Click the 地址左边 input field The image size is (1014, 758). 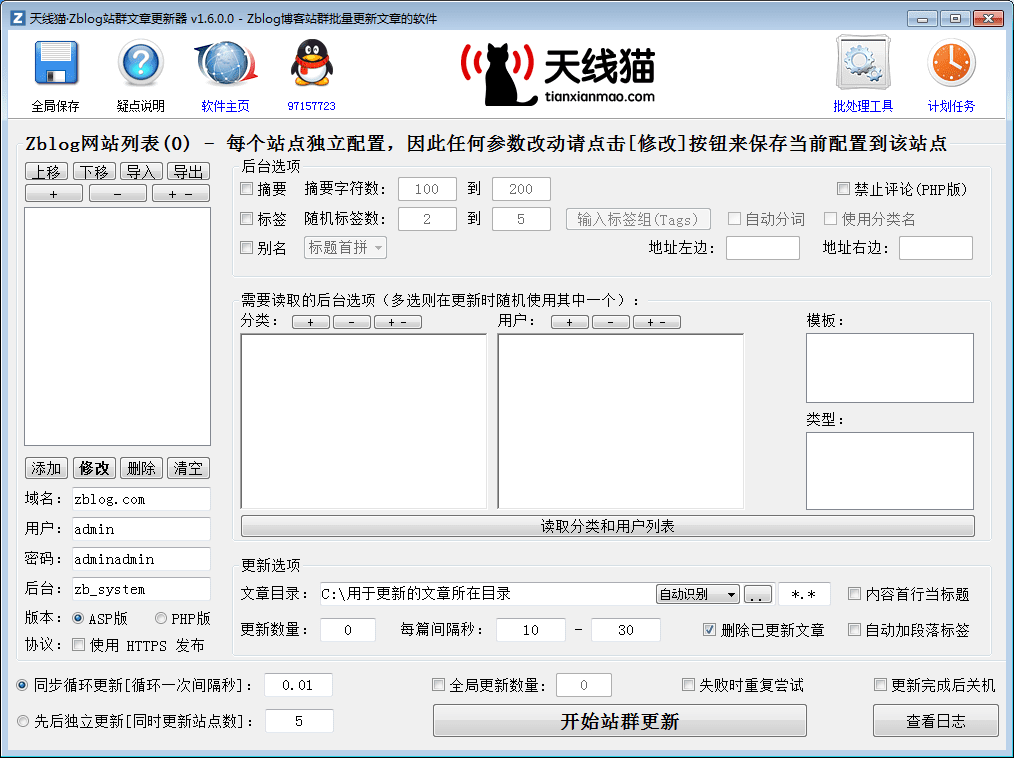point(763,248)
